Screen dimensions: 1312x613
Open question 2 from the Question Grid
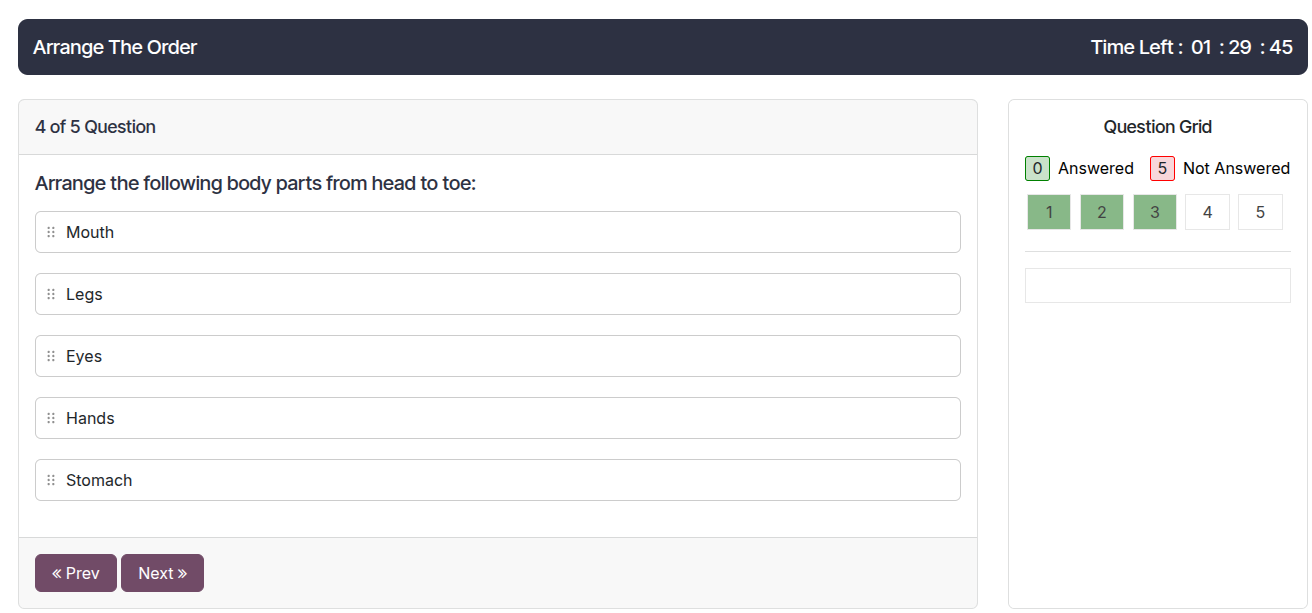click(1102, 212)
